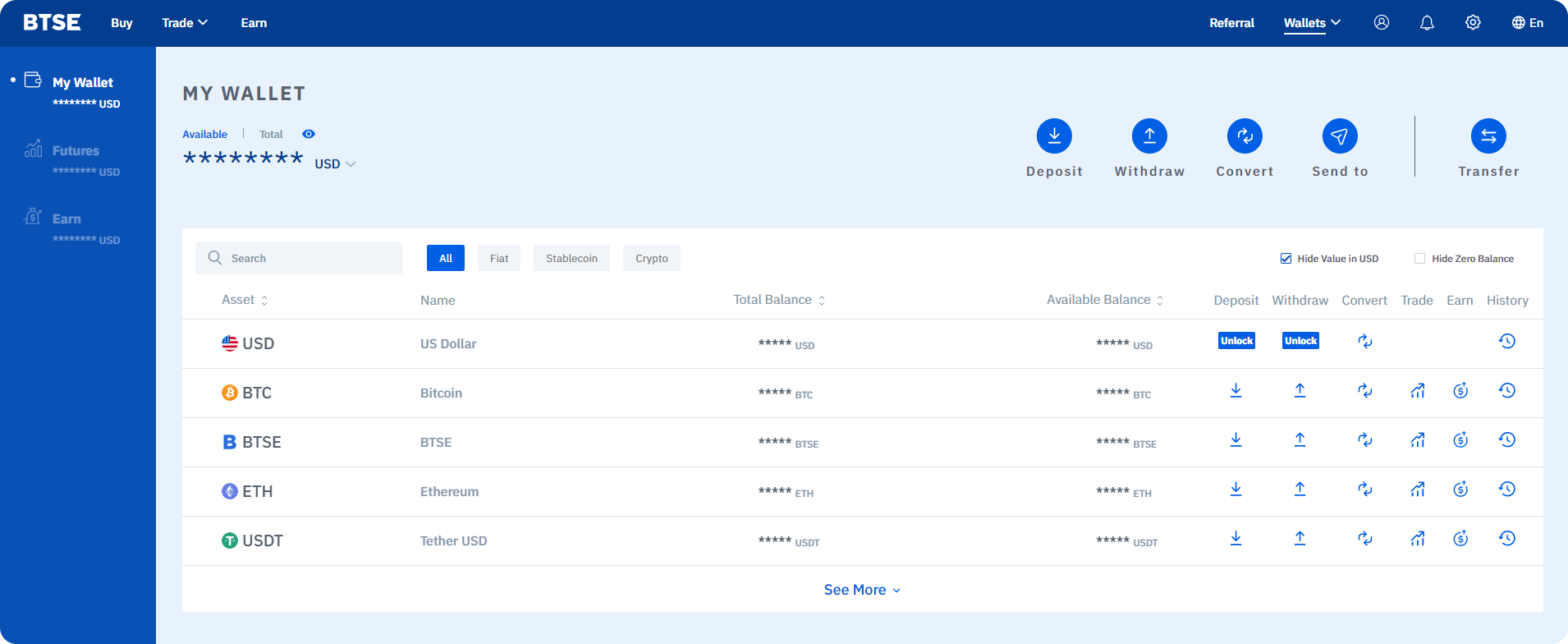Trade icon in the BTC row
1568x644 pixels.
click(1418, 390)
